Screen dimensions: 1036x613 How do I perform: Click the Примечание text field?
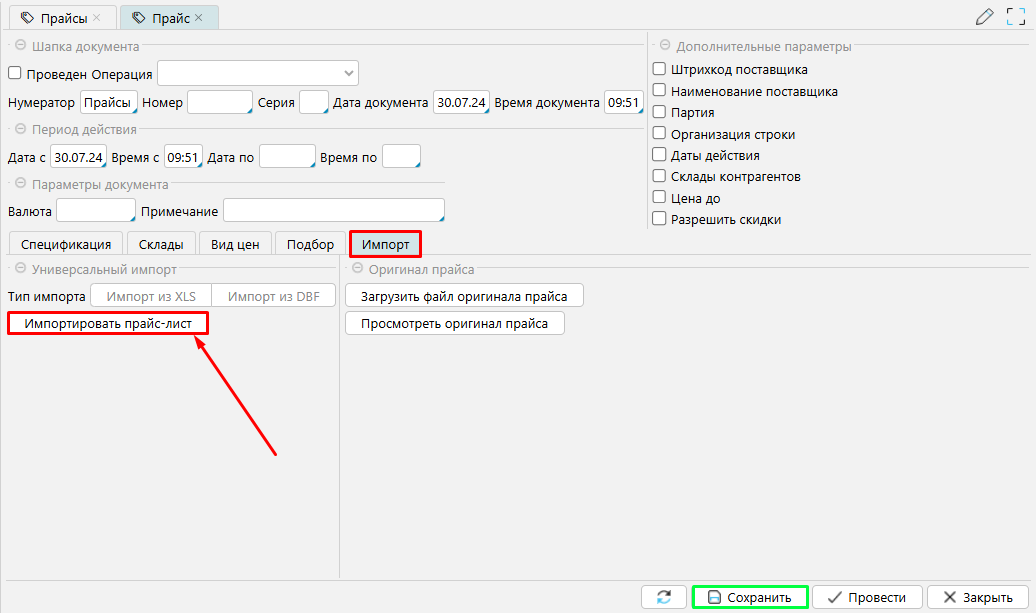tap(333, 211)
